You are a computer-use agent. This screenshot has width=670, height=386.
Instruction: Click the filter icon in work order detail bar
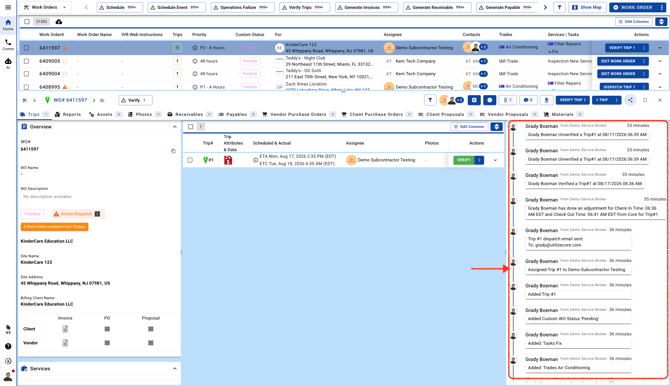point(430,100)
